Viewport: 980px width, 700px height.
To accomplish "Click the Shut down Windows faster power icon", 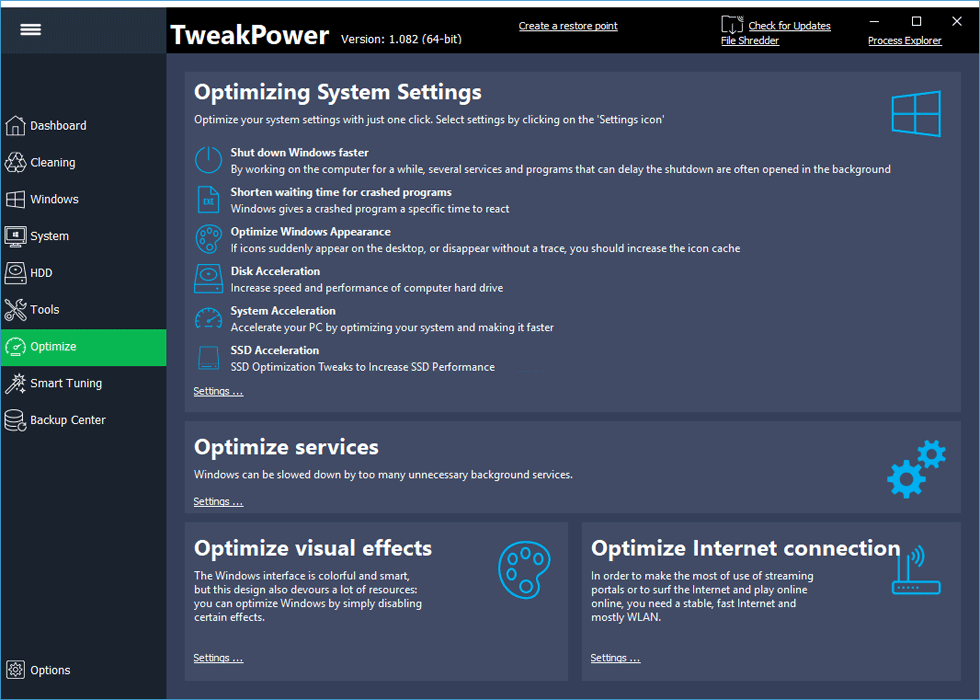I will click(208, 160).
